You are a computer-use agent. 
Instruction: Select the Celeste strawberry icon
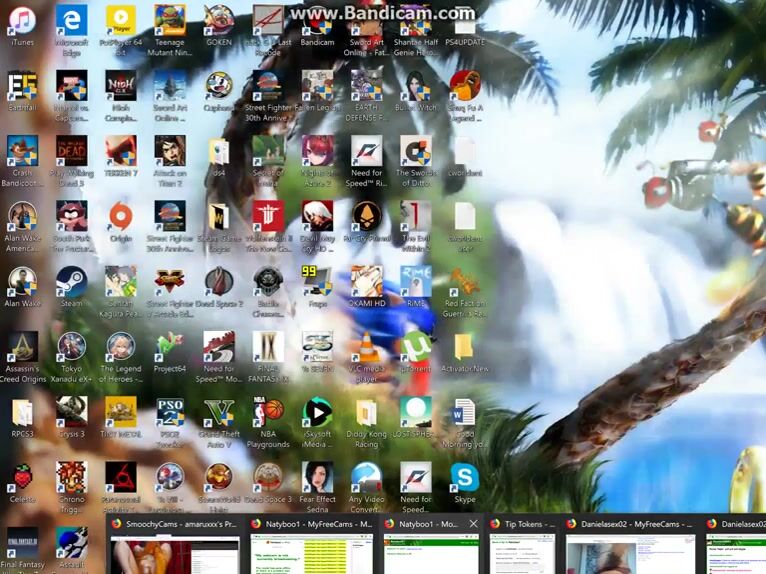pos(22,478)
